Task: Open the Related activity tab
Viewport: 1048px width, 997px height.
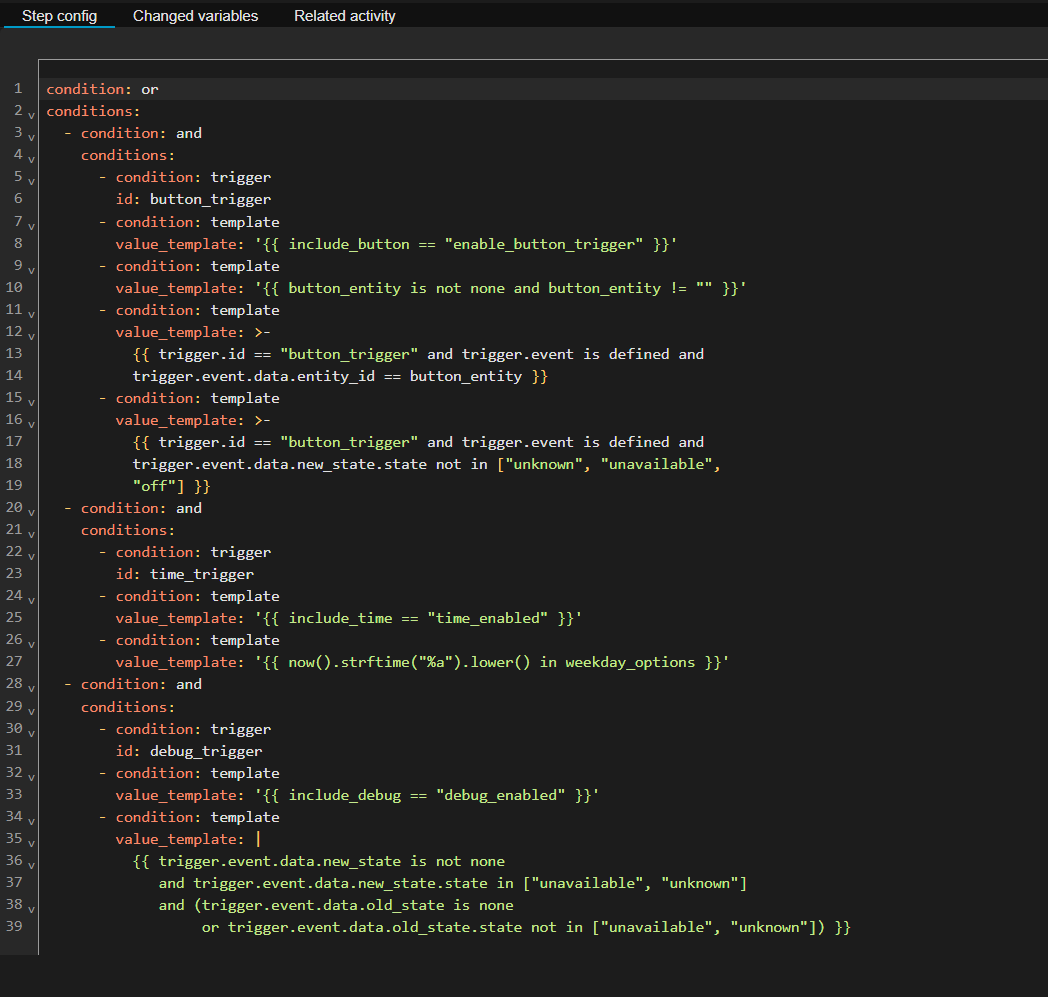Action: (x=344, y=15)
